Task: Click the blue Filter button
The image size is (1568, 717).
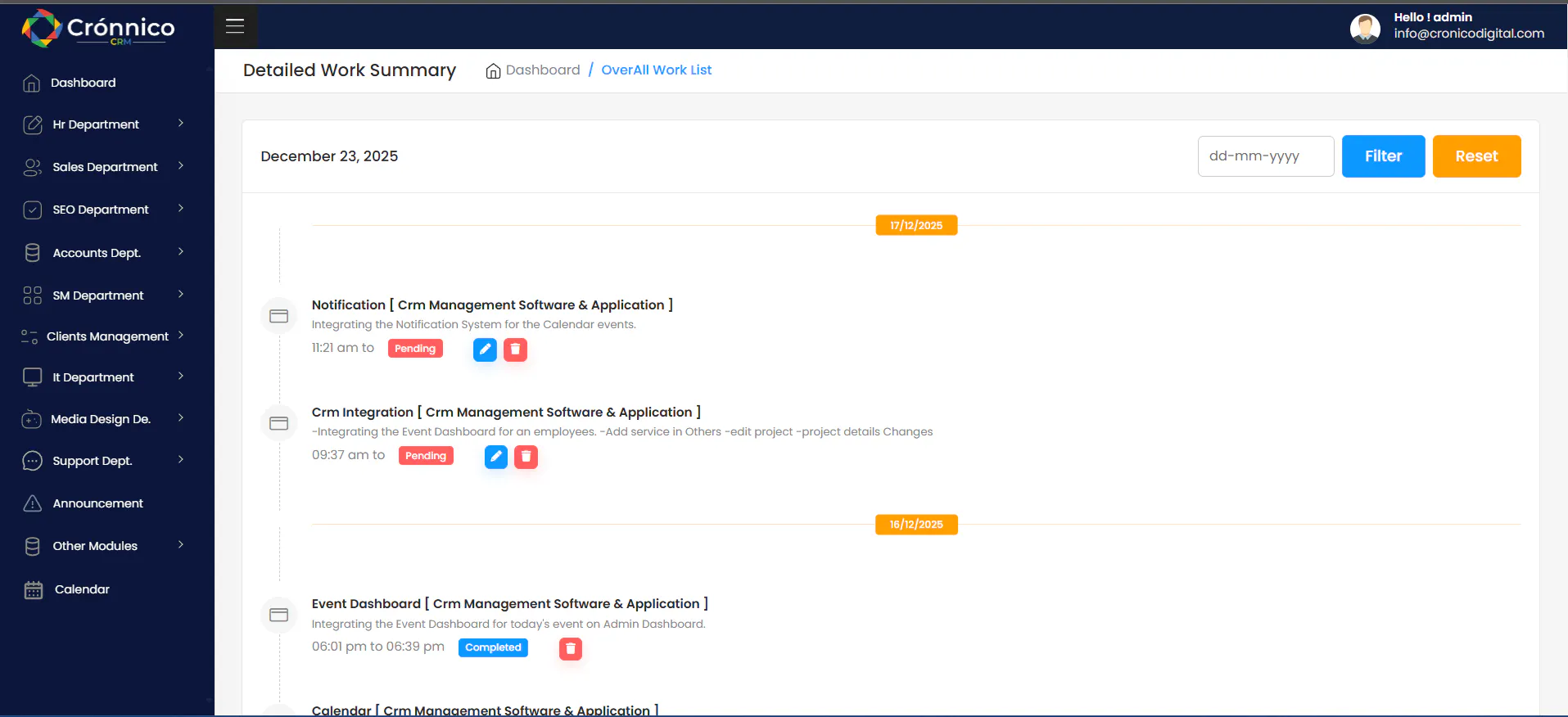Action: click(1383, 156)
